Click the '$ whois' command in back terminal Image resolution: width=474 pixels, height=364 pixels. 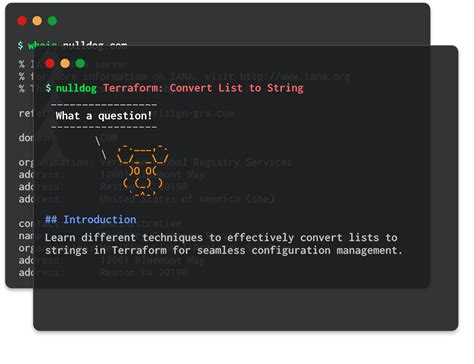(37, 45)
